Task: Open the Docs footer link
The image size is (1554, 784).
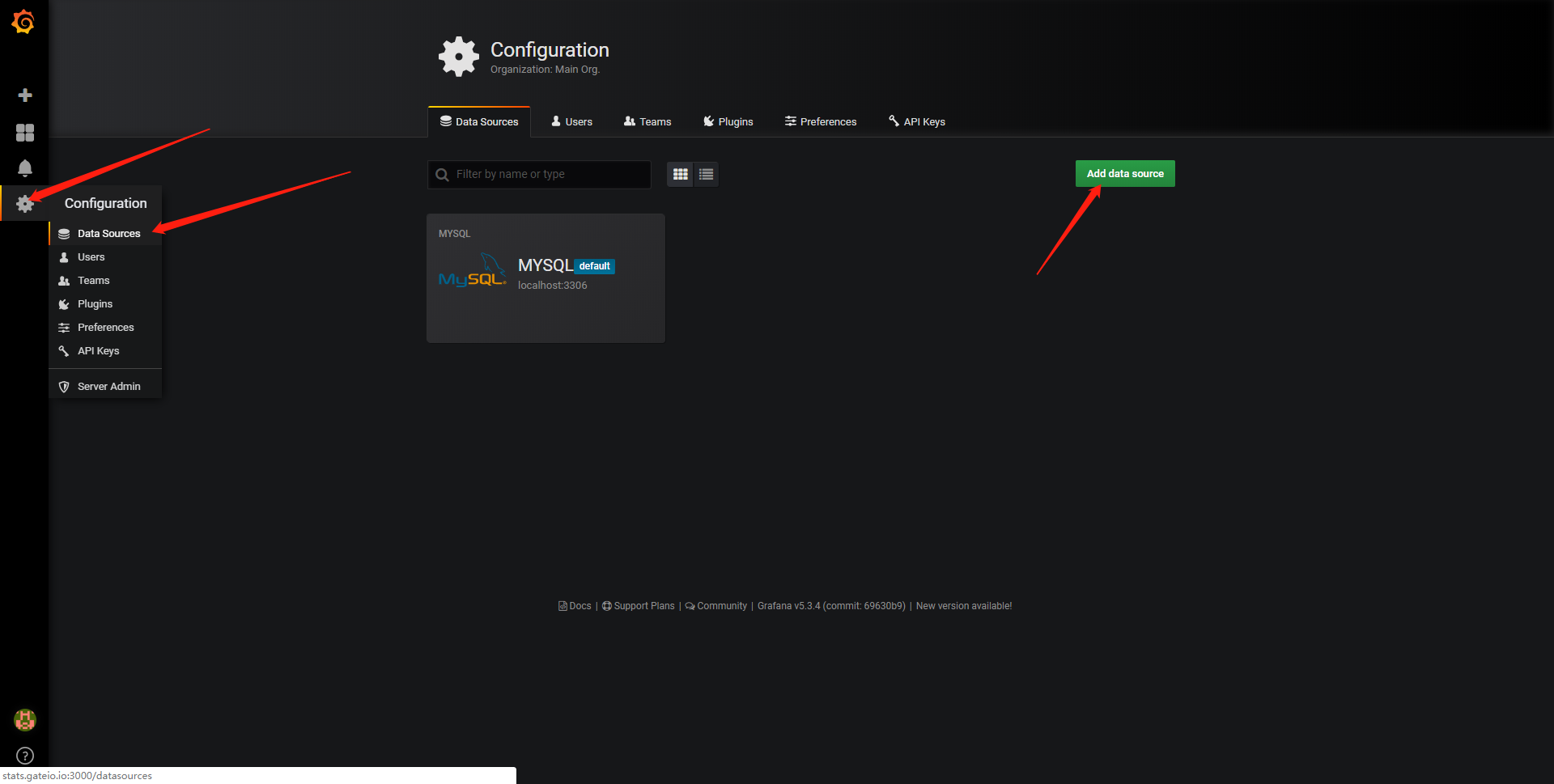Action: click(575, 606)
